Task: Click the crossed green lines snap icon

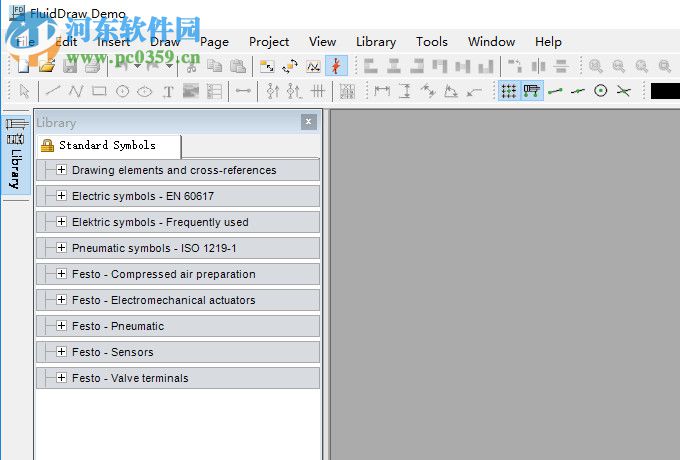Action: [624, 91]
